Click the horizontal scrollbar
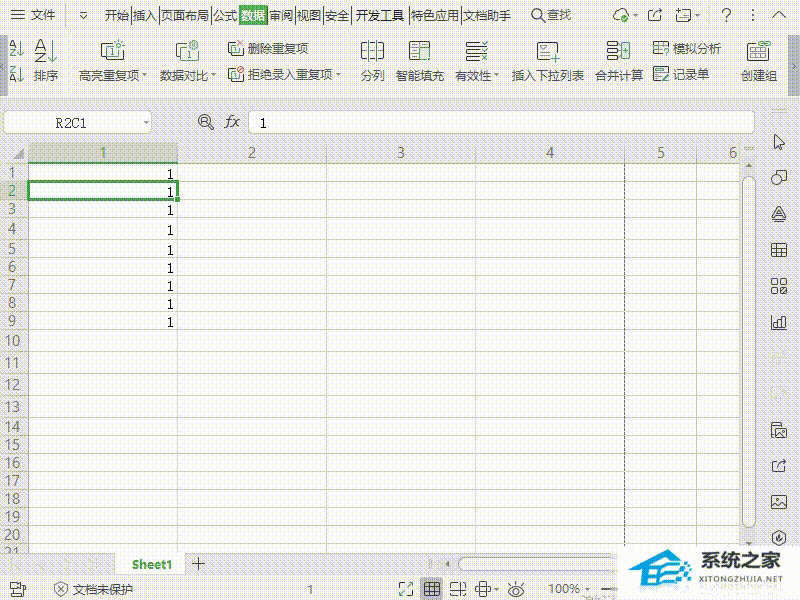This screenshot has height=600, width=800. [537, 564]
